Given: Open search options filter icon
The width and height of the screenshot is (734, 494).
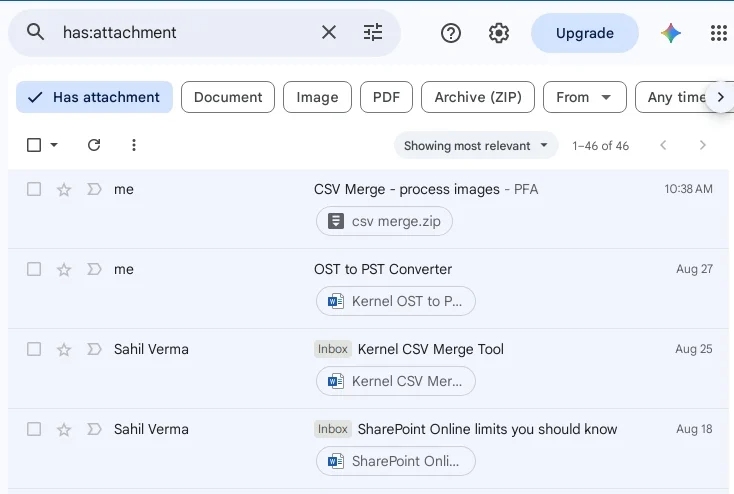Looking at the screenshot, I should pyautogui.click(x=373, y=32).
